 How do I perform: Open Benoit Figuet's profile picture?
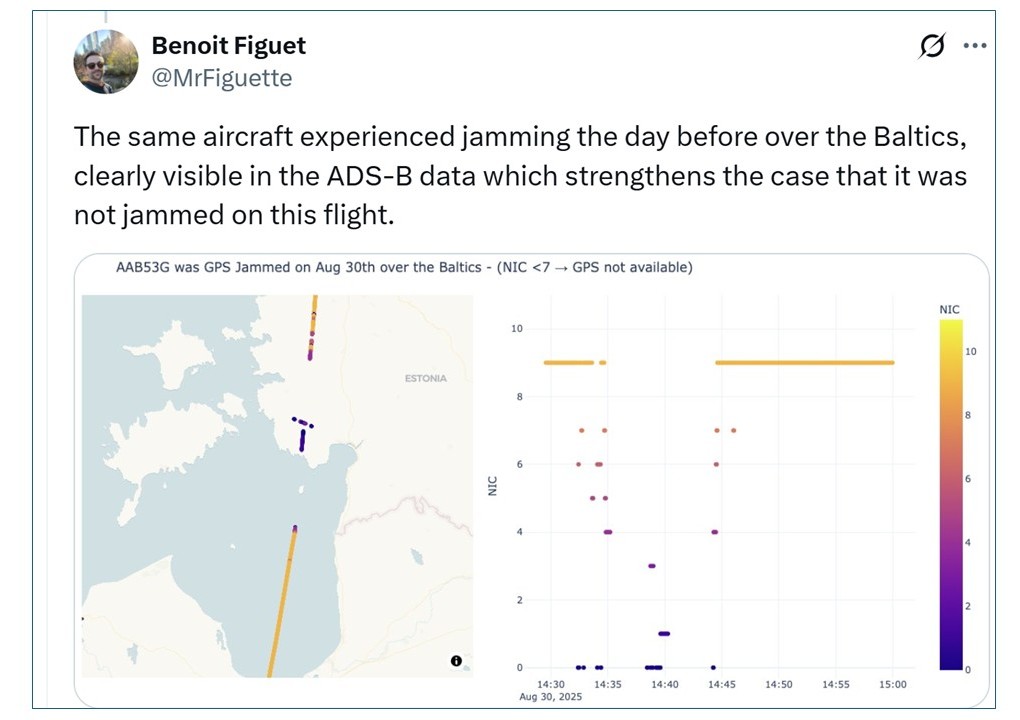coord(106,62)
